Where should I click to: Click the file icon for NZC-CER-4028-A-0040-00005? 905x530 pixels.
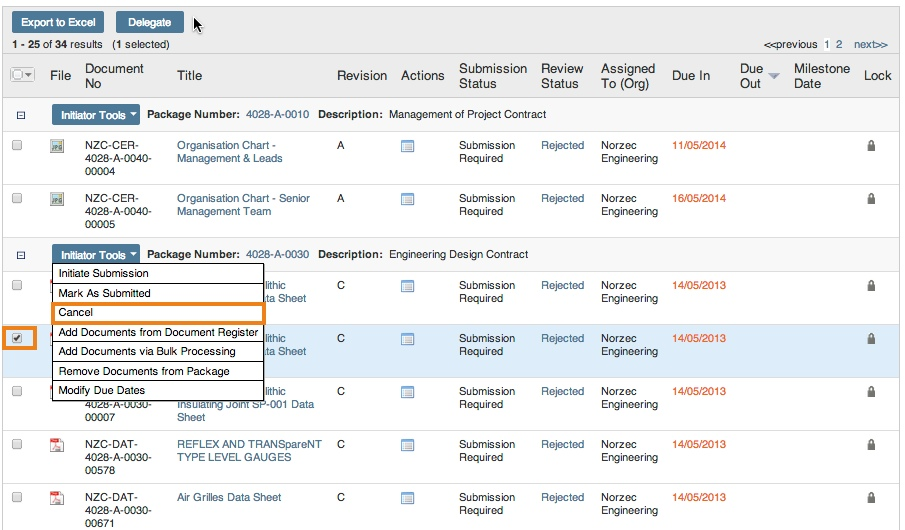point(57,199)
